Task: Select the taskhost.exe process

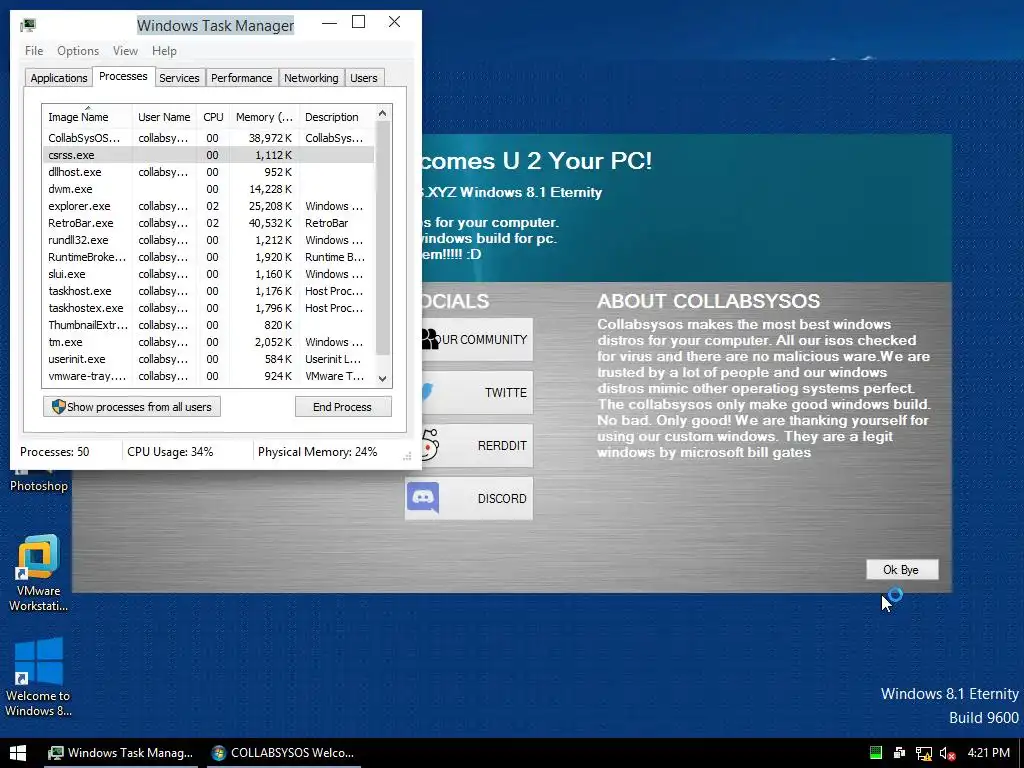Action: pyautogui.click(x=208, y=291)
